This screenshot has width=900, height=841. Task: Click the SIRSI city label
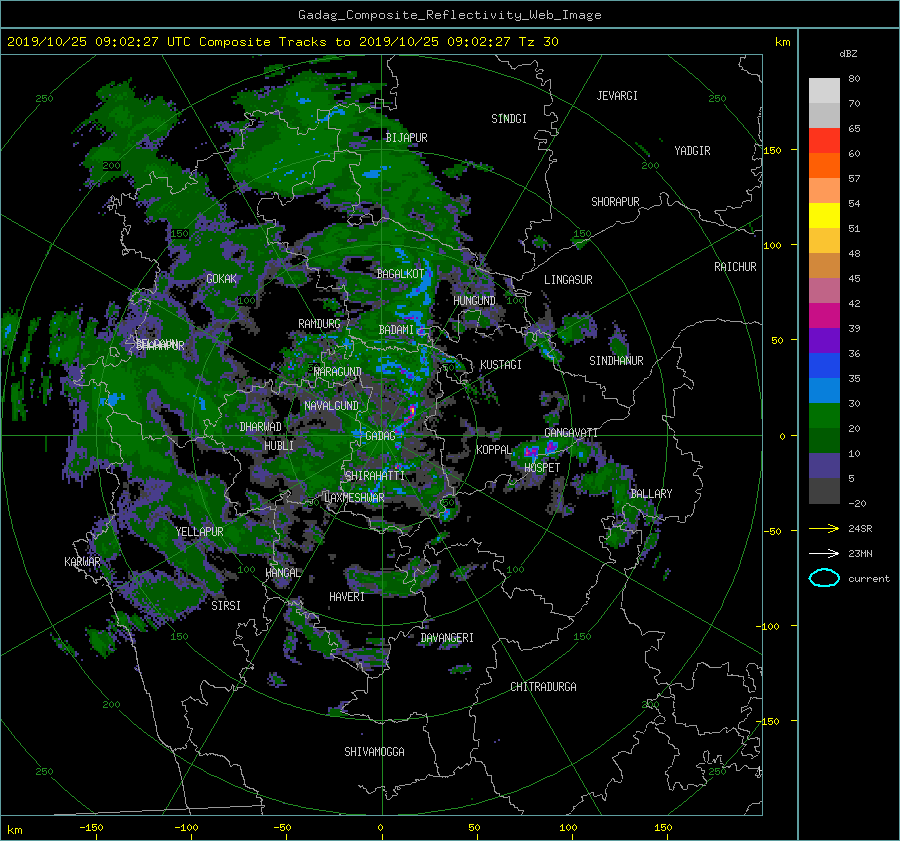pyautogui.click(x=226, y=606)
